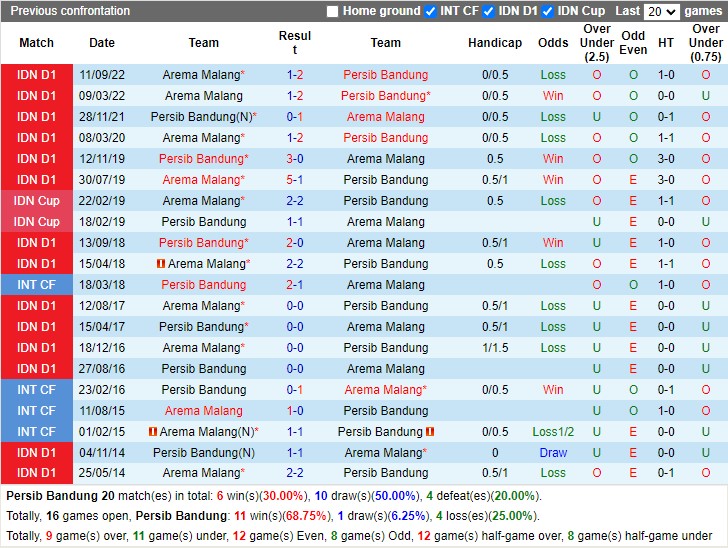This screenshot has width=728, height=548.
Task: Click the date 08/03/20
Action: pyautogui.click(x=102, y=138)
